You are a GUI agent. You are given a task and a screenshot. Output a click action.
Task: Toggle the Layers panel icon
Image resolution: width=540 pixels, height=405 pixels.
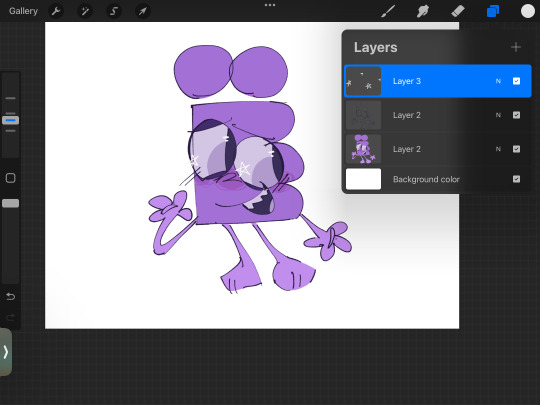click(x=493, y=11)
